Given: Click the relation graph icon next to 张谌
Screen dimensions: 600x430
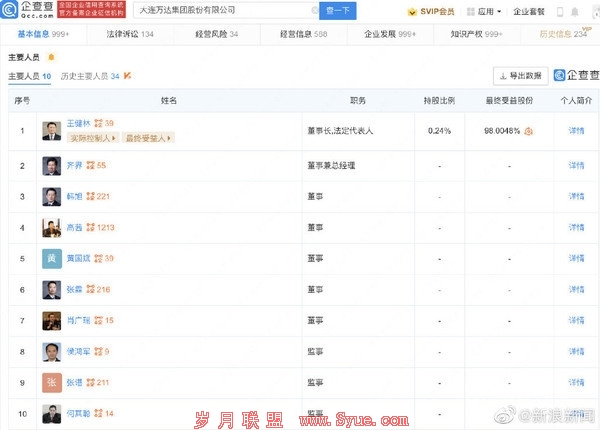Looking at the screenshot, I should point(90,382).
